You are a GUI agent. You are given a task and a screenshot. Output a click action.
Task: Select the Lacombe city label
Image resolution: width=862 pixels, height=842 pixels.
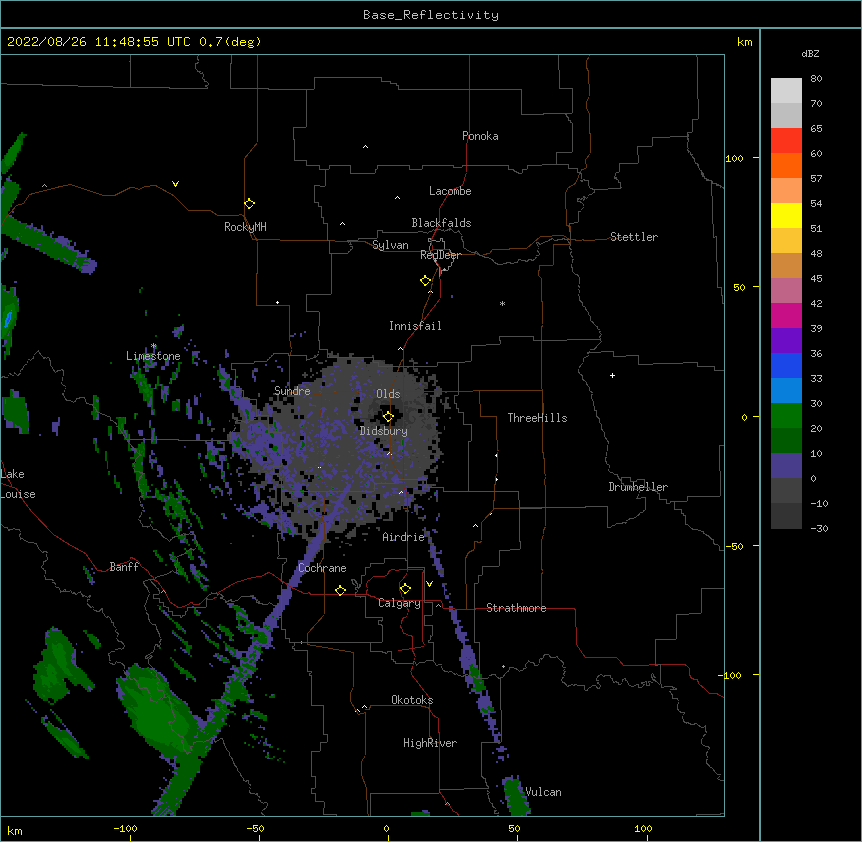coord(450,191)
